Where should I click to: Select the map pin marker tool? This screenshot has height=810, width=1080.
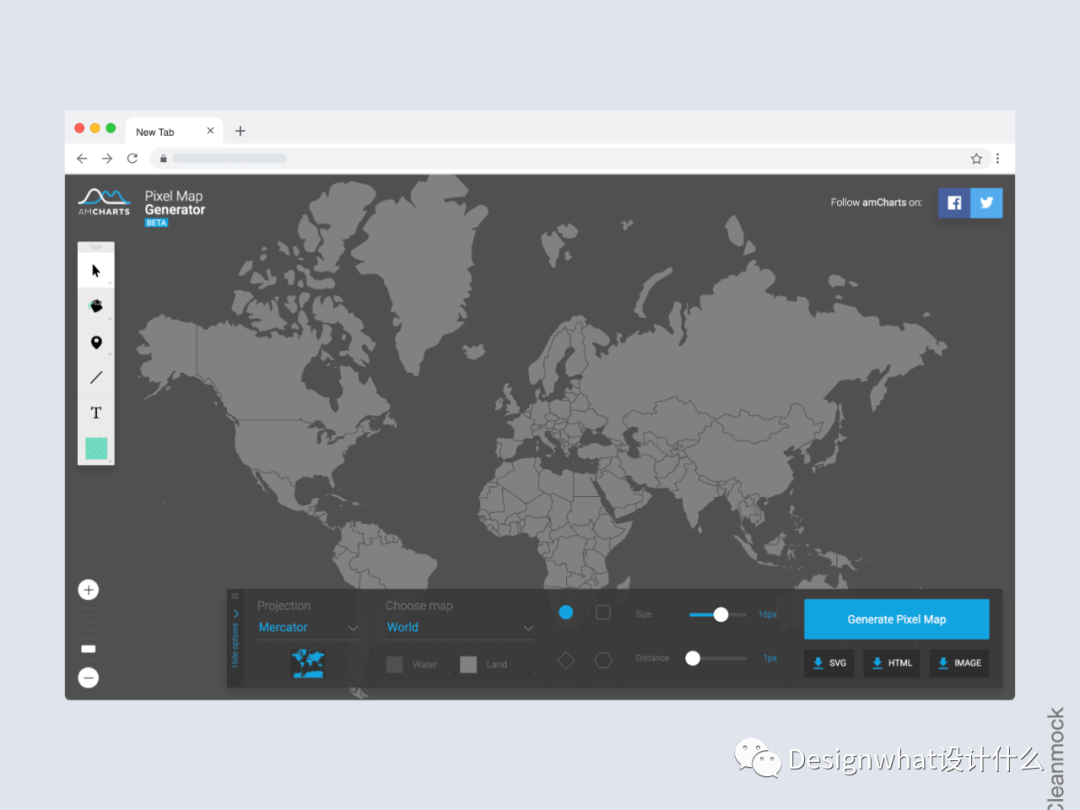(x=96, y=342)
